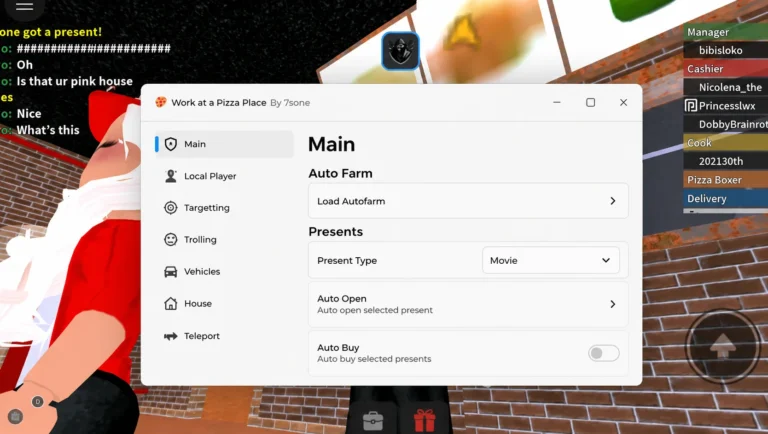Open the Roblox hamburger menu

[x=24, y=6]
